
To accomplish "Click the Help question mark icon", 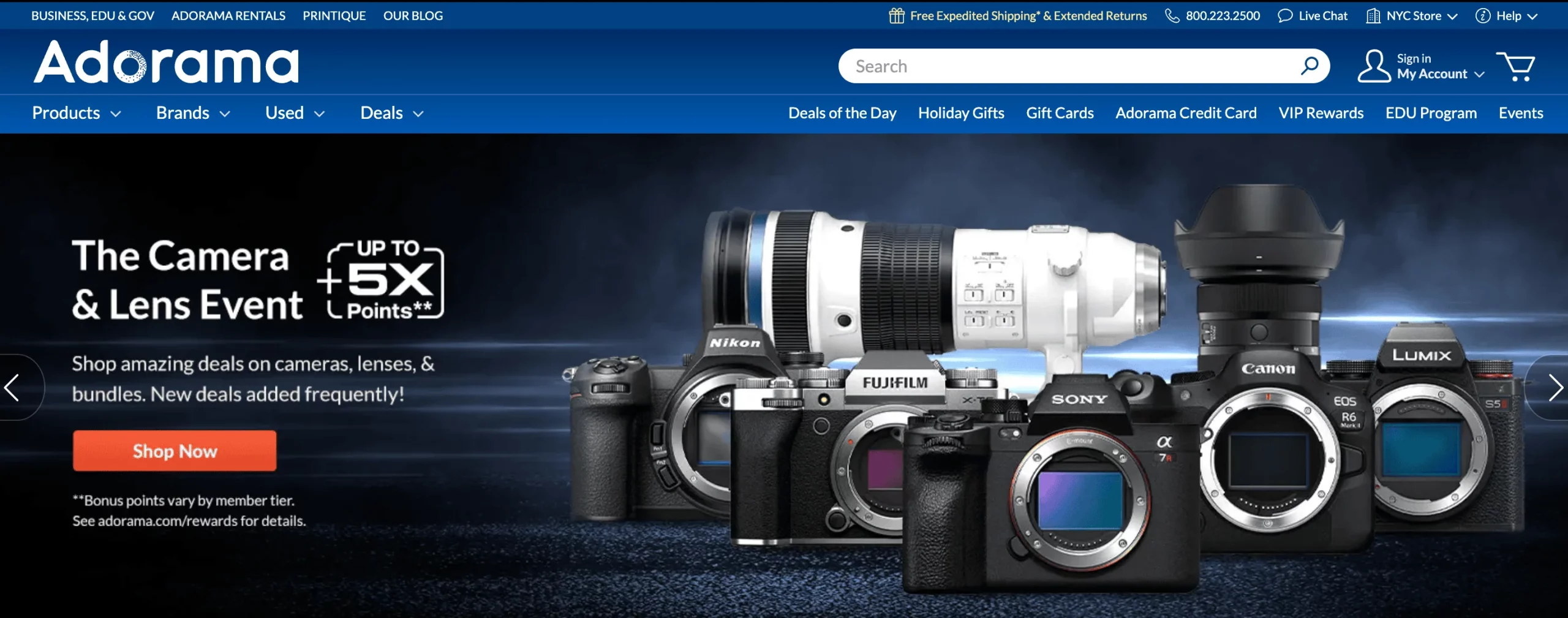I will (1483, 15).
